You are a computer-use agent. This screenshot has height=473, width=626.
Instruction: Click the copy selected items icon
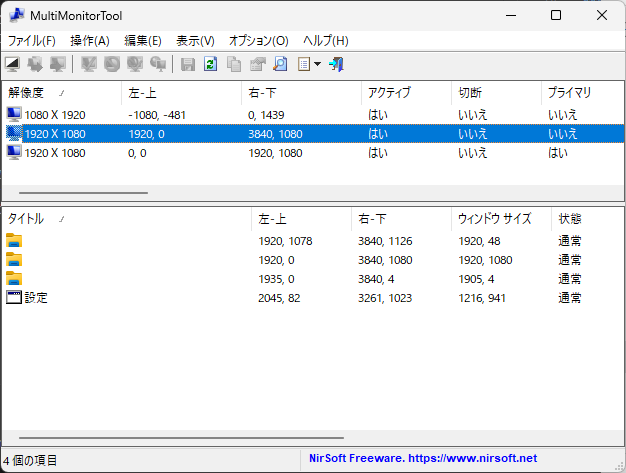234,64
